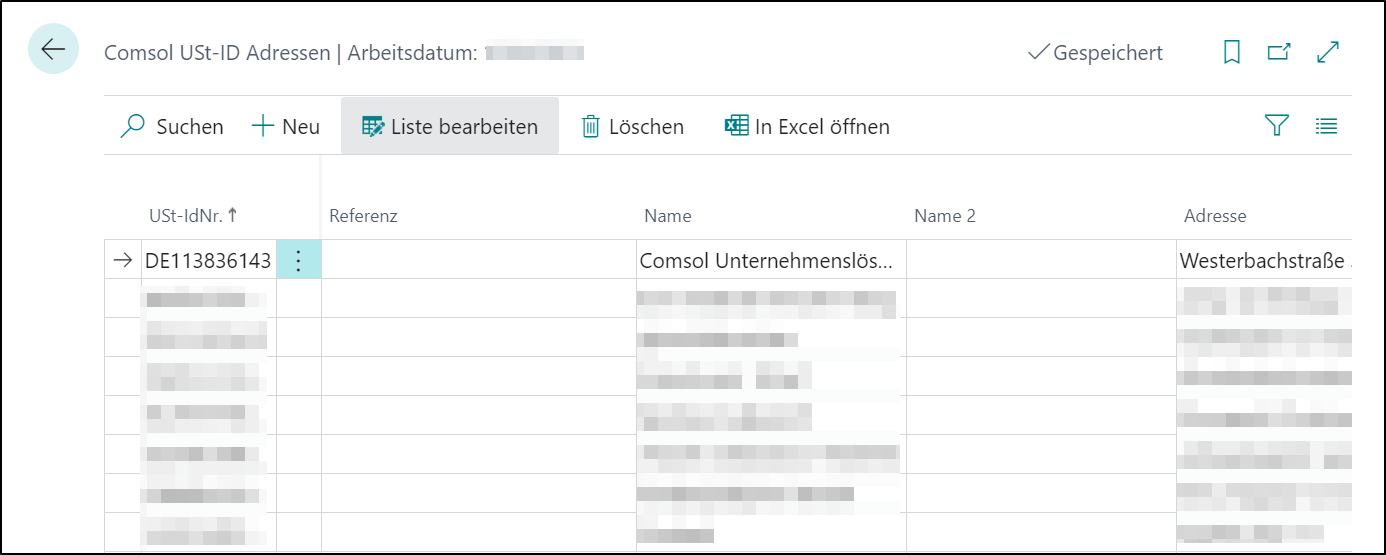
Task: Go back using the arrow button
Action: (x=53, y=49)
